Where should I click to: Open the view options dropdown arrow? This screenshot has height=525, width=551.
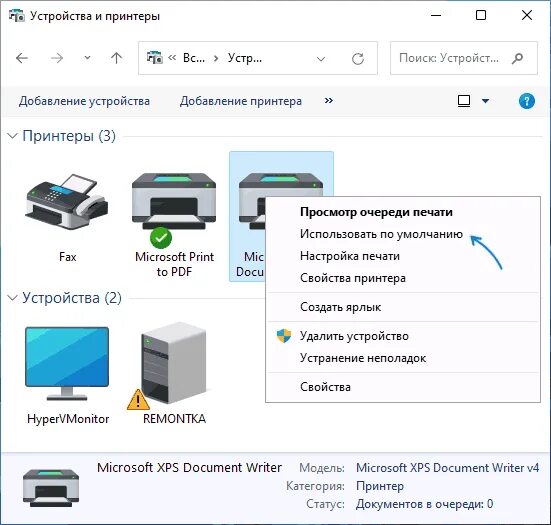(485, 101)
